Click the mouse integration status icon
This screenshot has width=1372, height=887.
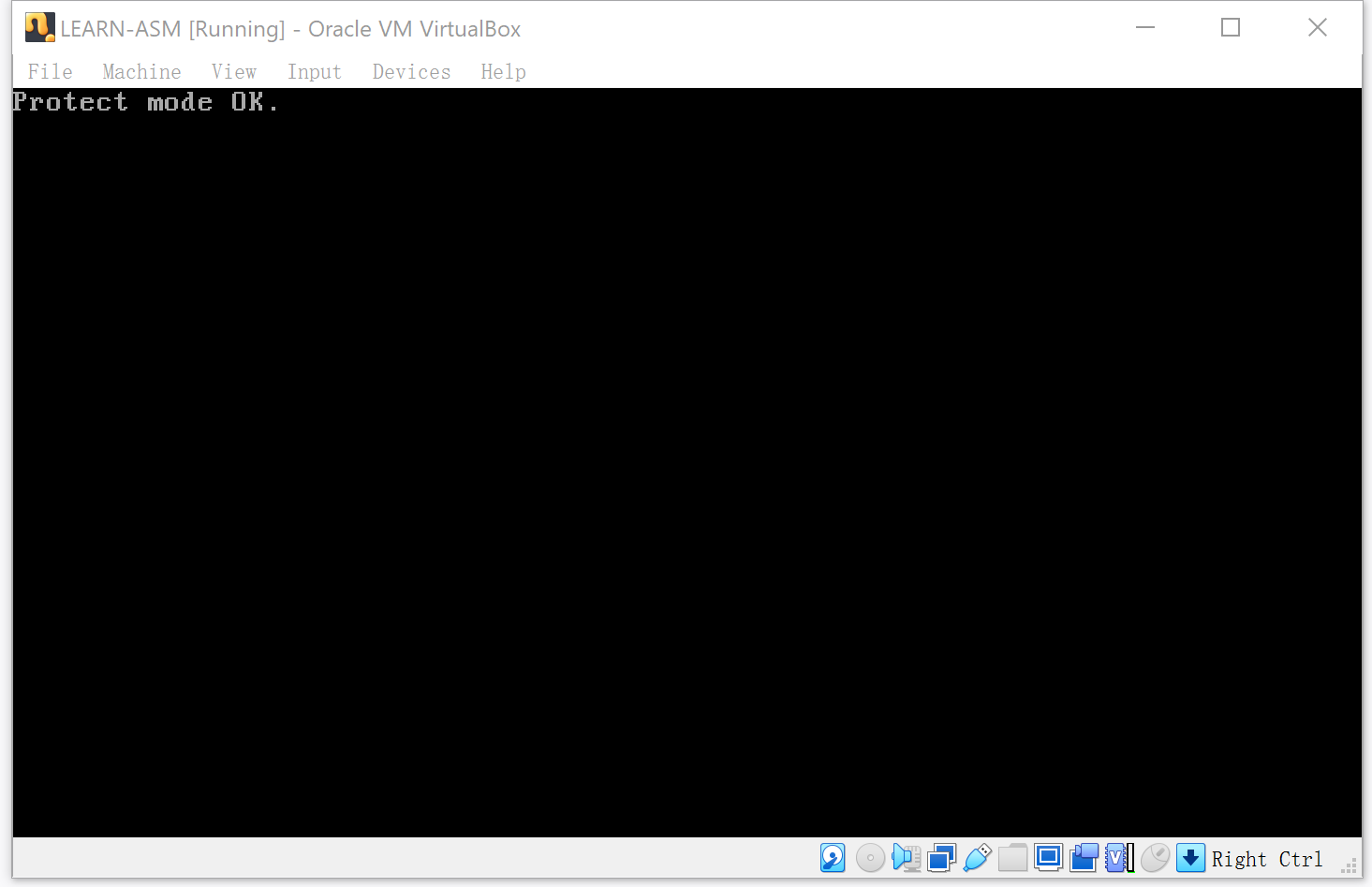point(1155,858)
